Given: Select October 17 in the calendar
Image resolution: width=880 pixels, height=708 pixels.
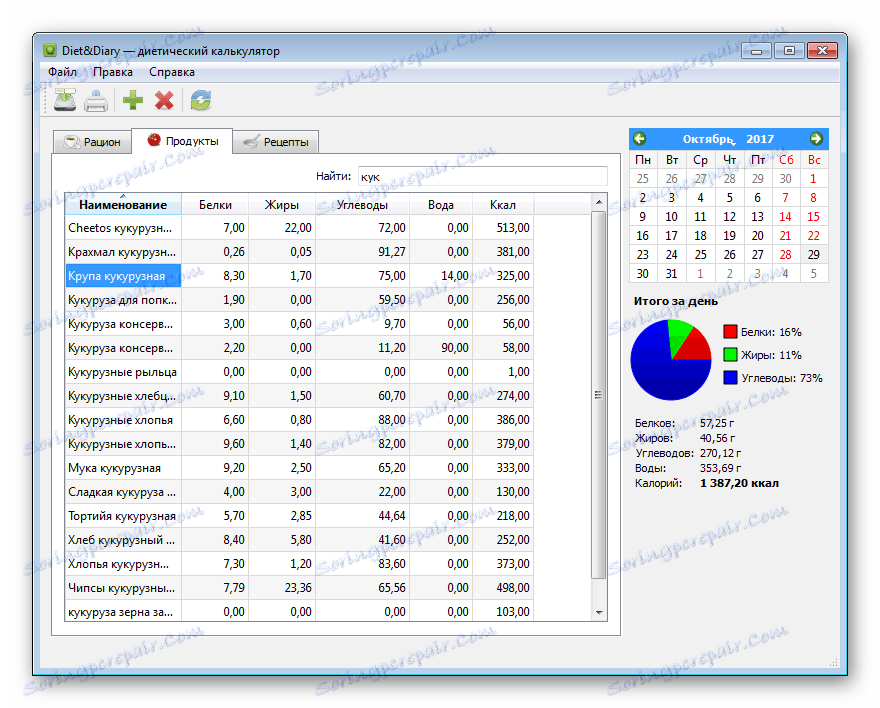Looking at the screenshot, I should click(672, 235).
